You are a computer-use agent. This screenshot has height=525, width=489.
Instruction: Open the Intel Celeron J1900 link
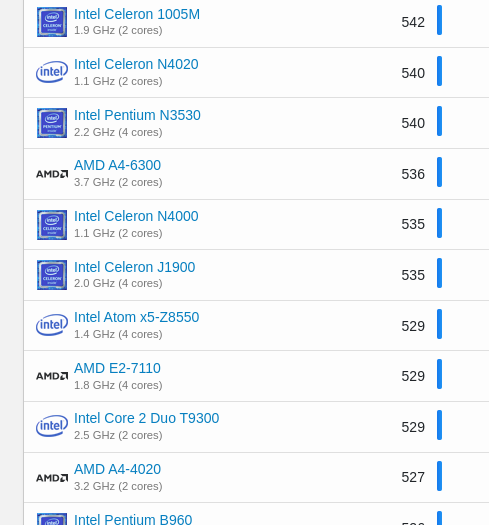coord(135,267)
